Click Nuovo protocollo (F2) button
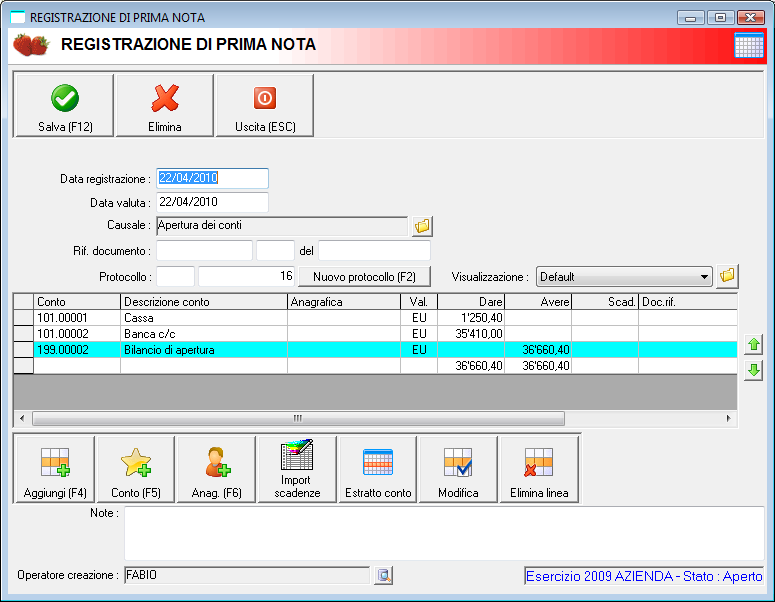Screen dimensions: 775x602 coord(364,277)
